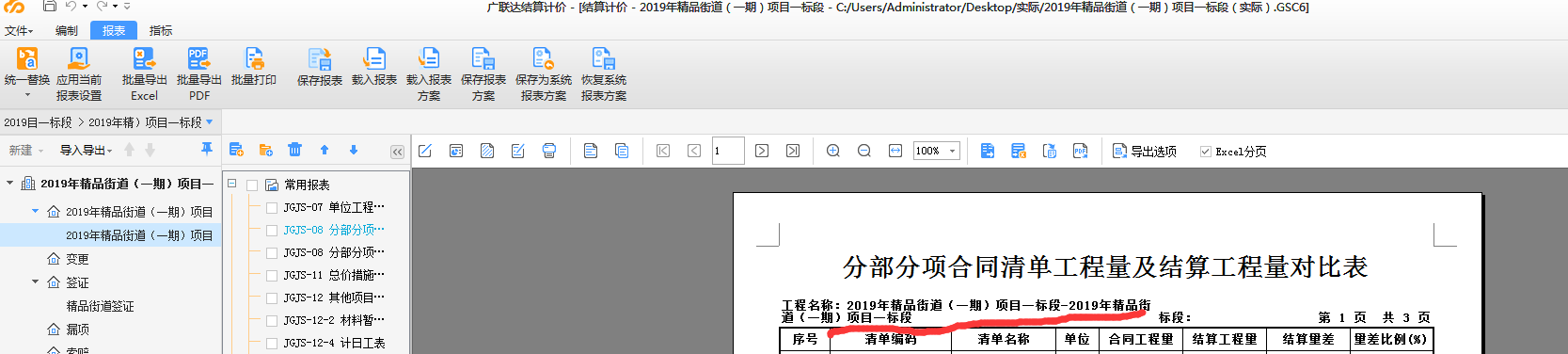
Task: Click the export to PDF icon in preview toolbar
Action: tap(1081, 151)
